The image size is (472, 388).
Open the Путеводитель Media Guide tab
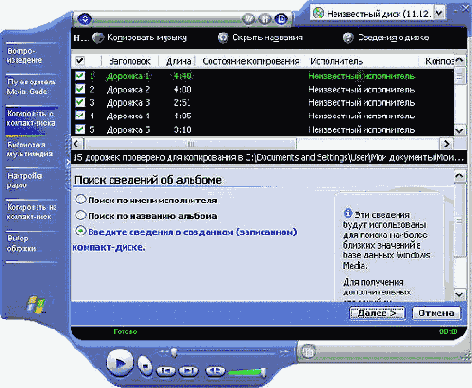click(x=32, y=87)
